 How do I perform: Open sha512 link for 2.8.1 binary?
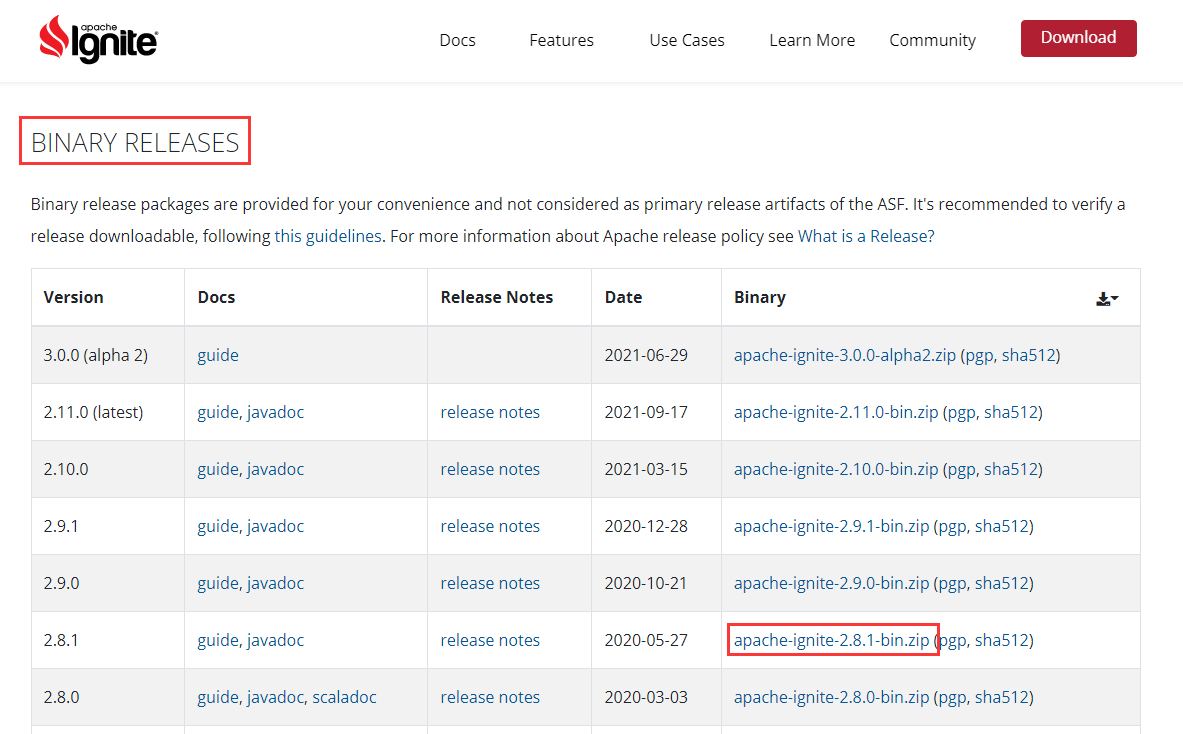pyautogui.click(x=1002, y=640)
